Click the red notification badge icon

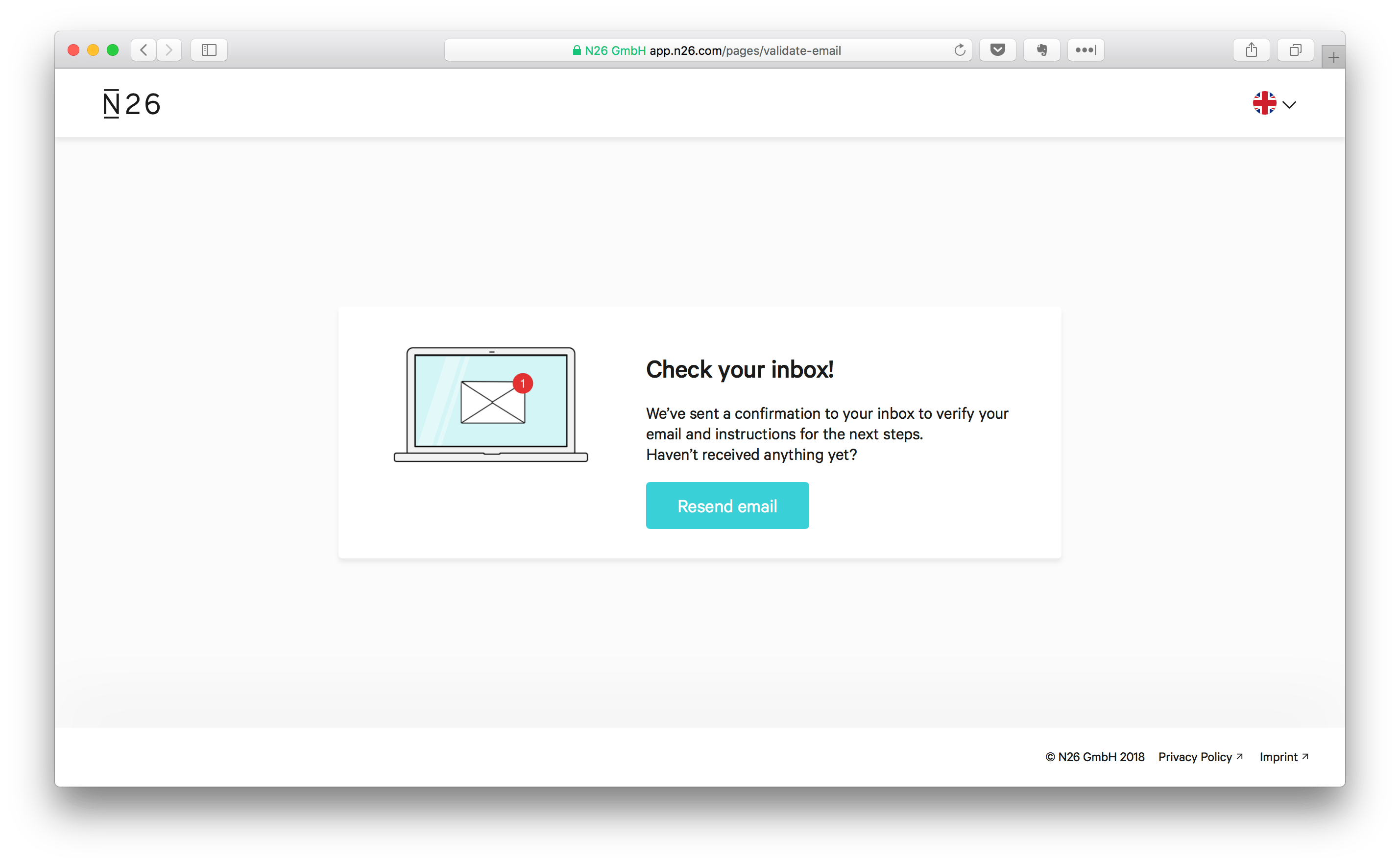pos(521,381)
